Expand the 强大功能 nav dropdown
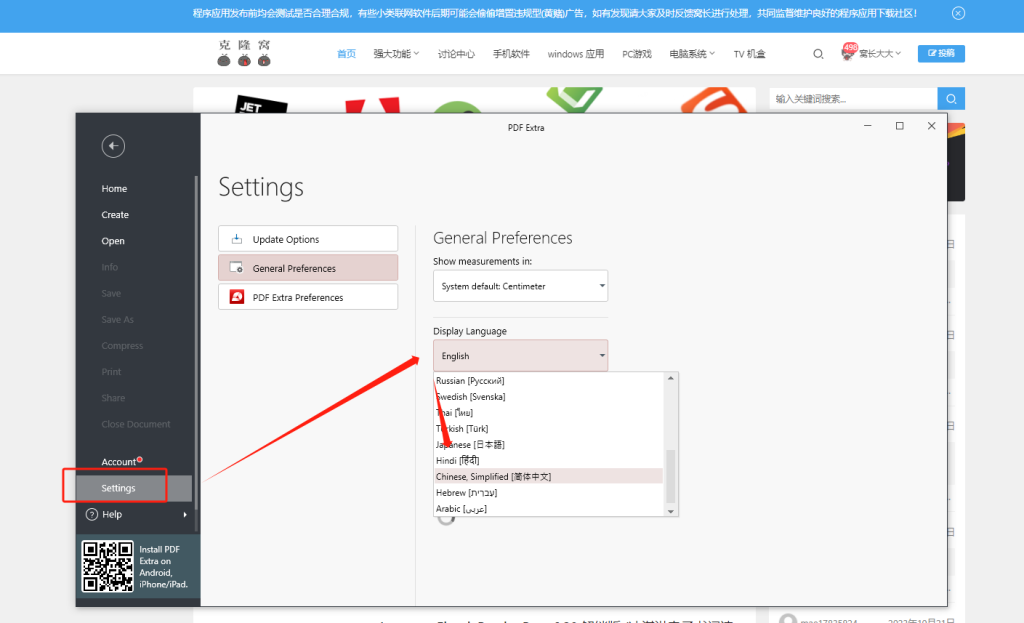The height and width of the screenshot is (623, 1024). coord(396,54)
